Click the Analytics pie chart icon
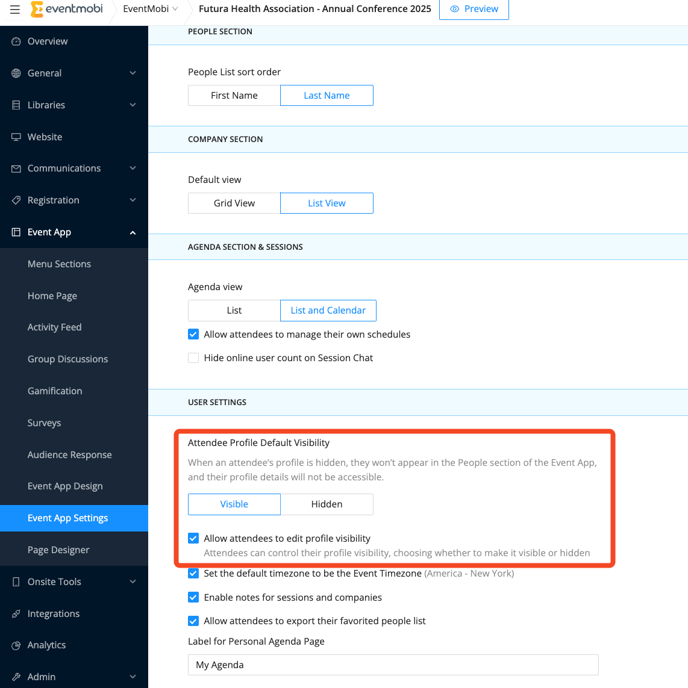This screenshot has height=688, width=688. (16, 645)
